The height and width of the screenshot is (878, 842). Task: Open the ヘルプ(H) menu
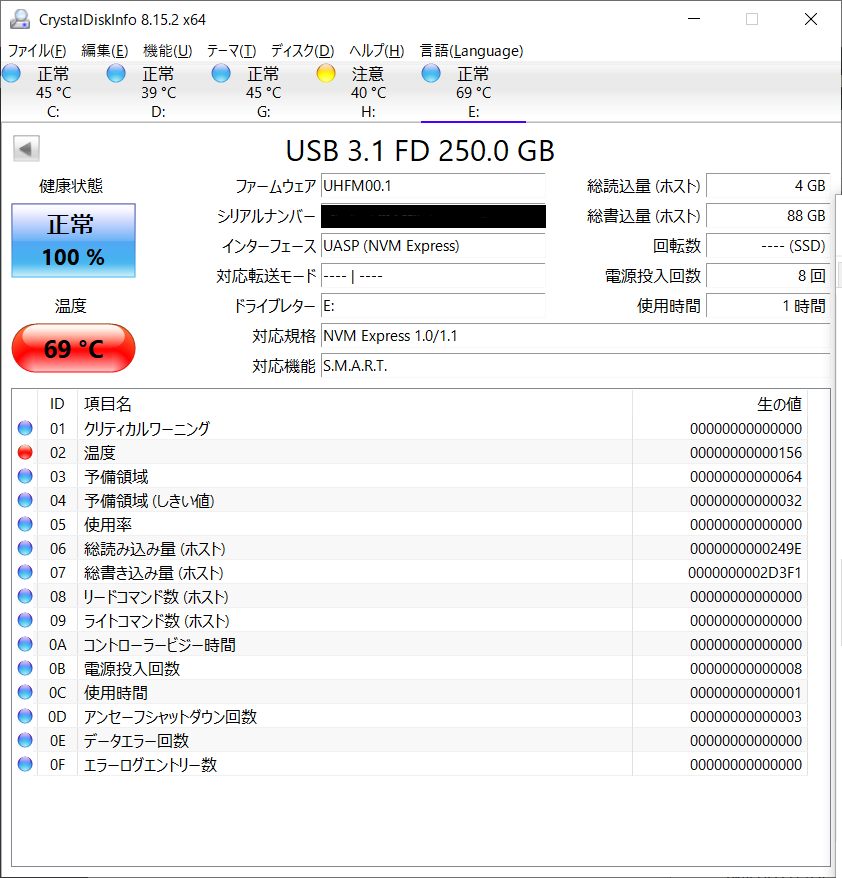click(x=377, y=51)
